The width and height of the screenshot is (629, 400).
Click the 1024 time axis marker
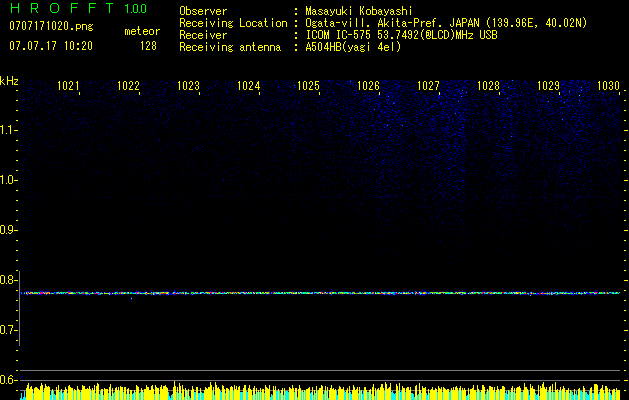[x=248, y=85]
